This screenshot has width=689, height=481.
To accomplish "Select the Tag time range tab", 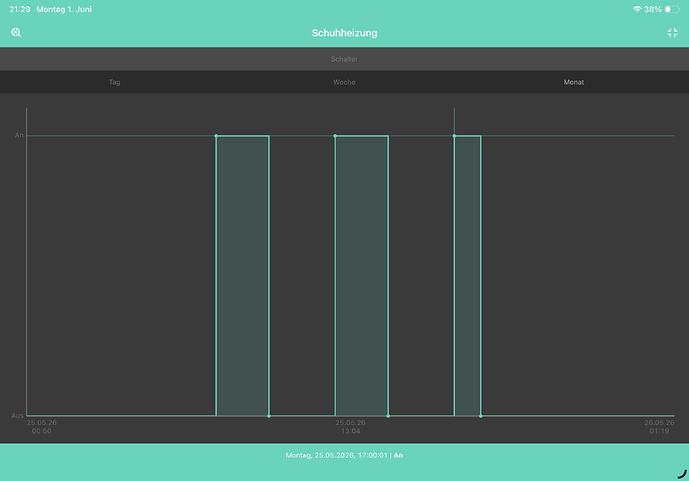I will (114, 82).
